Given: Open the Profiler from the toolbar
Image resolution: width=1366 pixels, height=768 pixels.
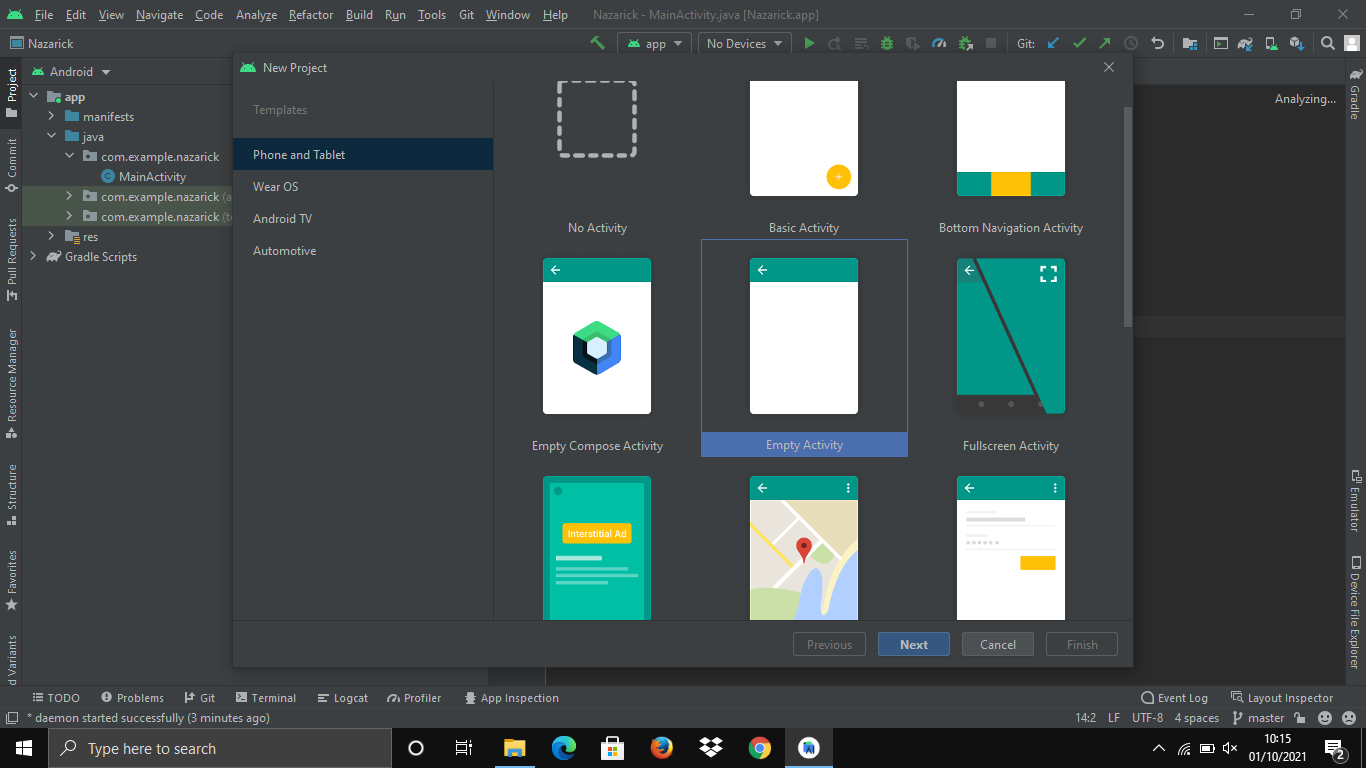Looking at the screenshot, I should pos(938,43).
